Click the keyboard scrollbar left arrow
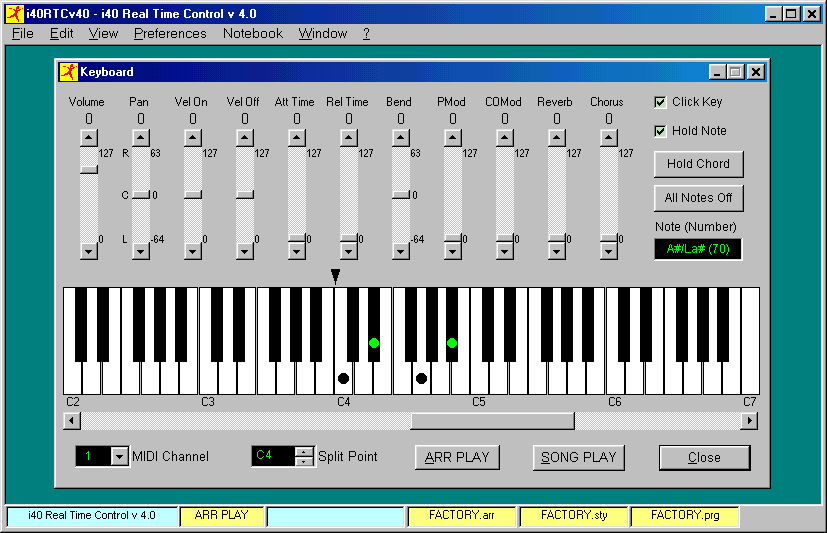This screenshot has width=827, height=533. 72,421
